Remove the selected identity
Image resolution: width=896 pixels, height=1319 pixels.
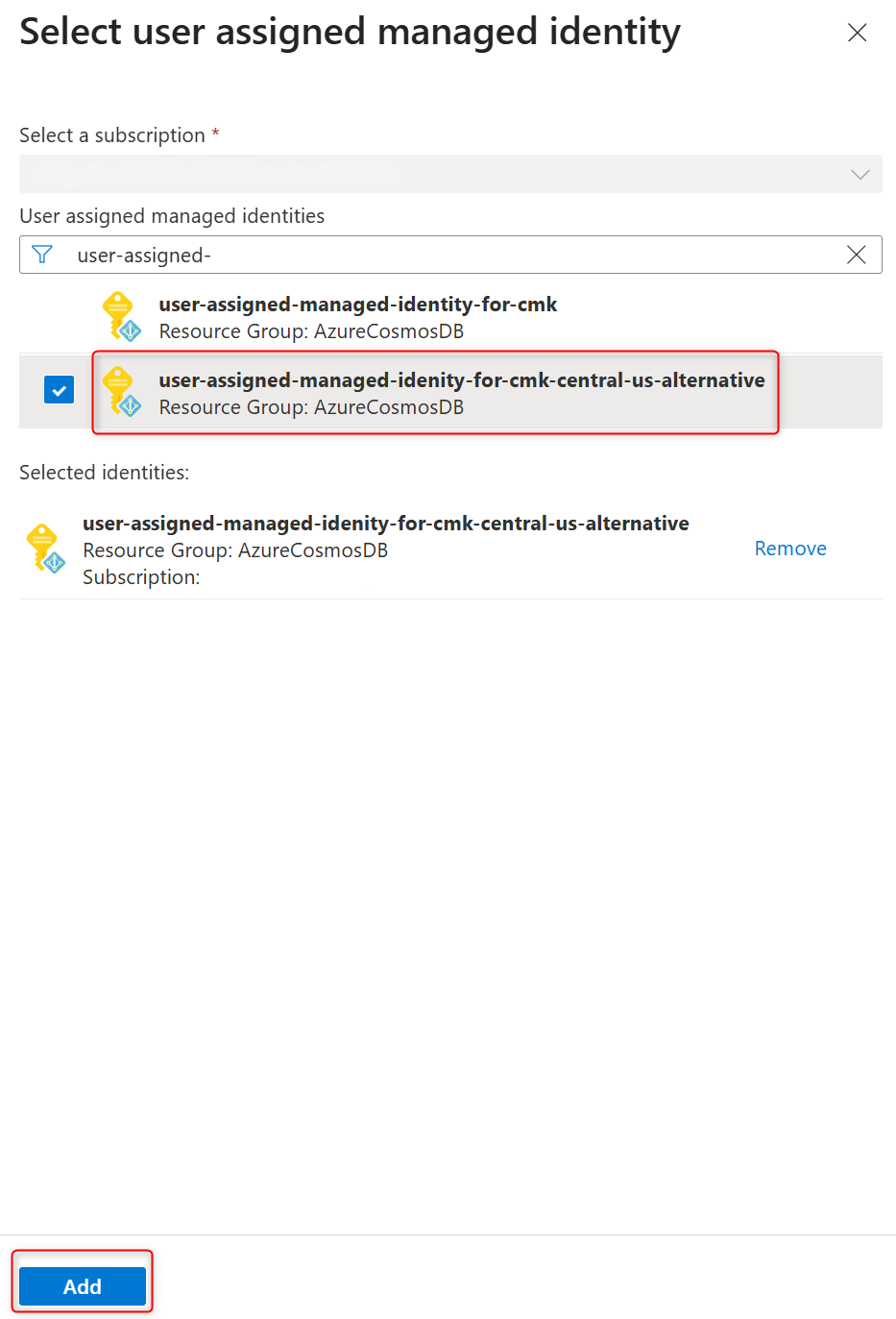tap(790, 549)
